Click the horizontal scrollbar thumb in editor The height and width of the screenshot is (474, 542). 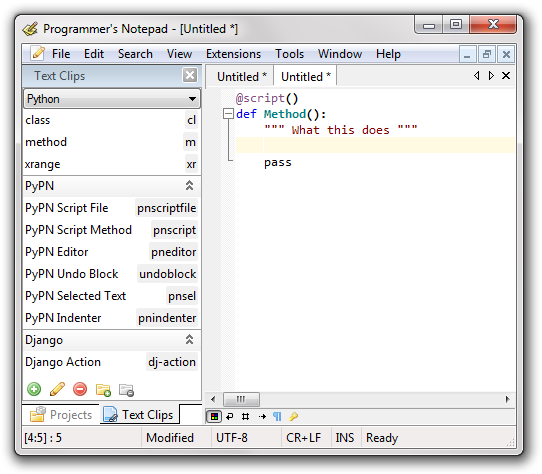pyautogui.click(x=241, y=399)
